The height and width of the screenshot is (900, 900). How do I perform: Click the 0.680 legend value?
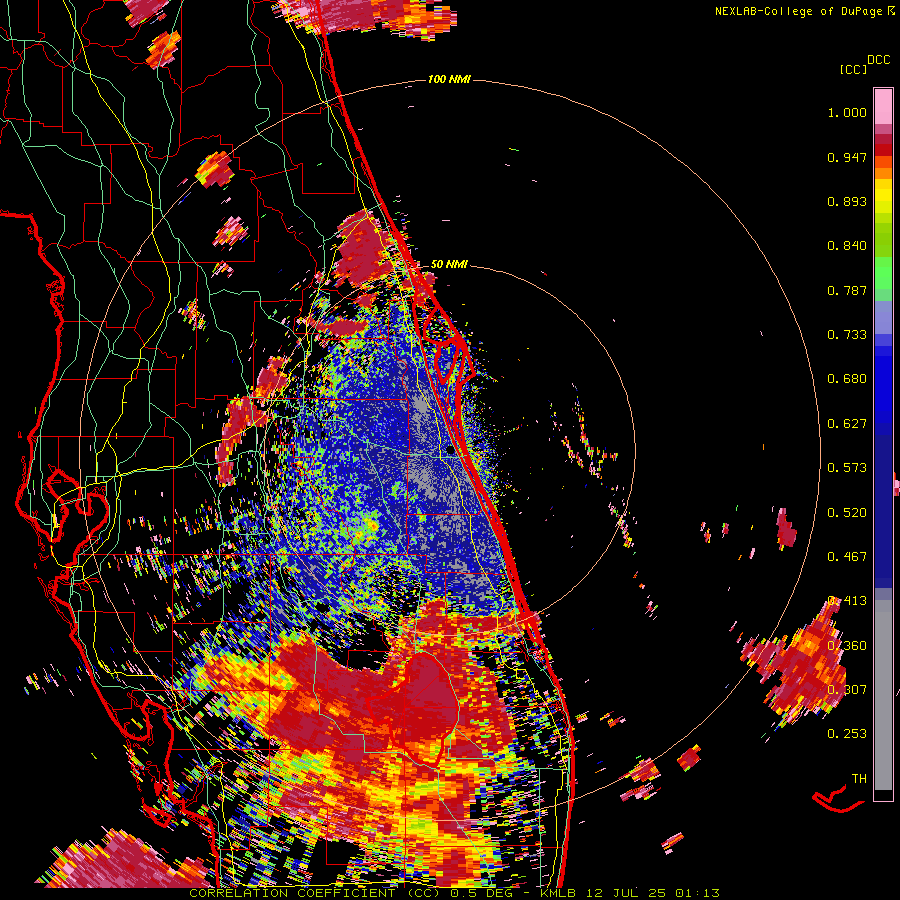click(x=847, y=379)
